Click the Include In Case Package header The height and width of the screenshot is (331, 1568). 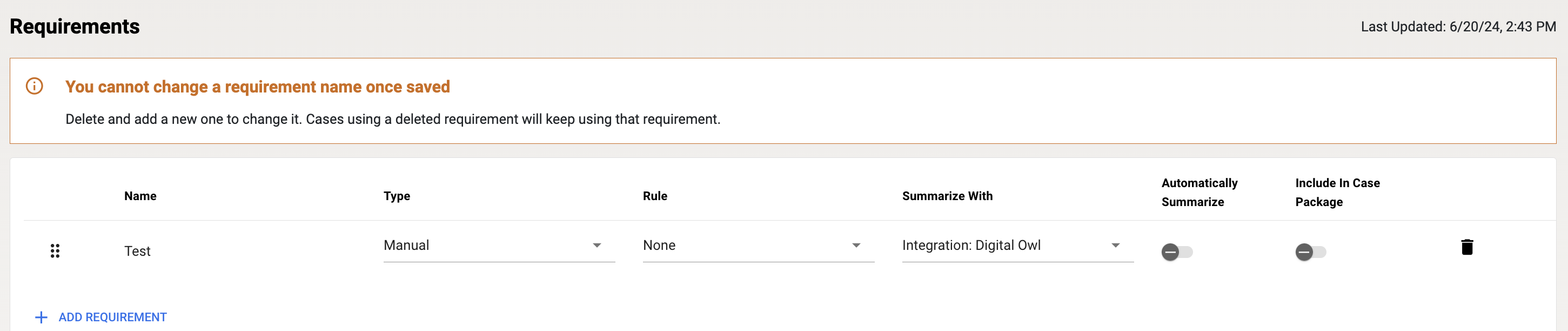click(1337, 192)
